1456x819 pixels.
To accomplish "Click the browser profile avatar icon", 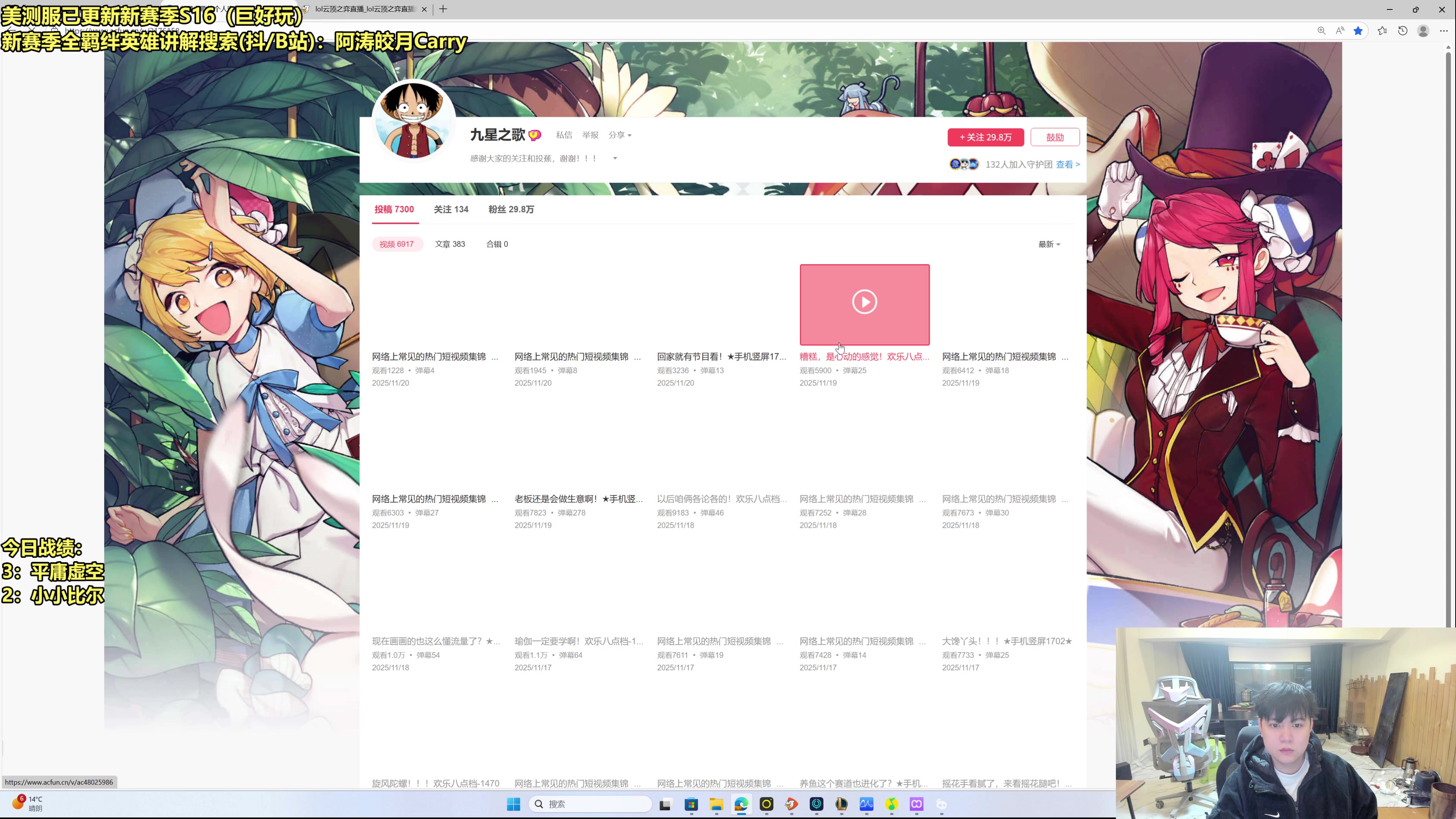I will 1423,30.
